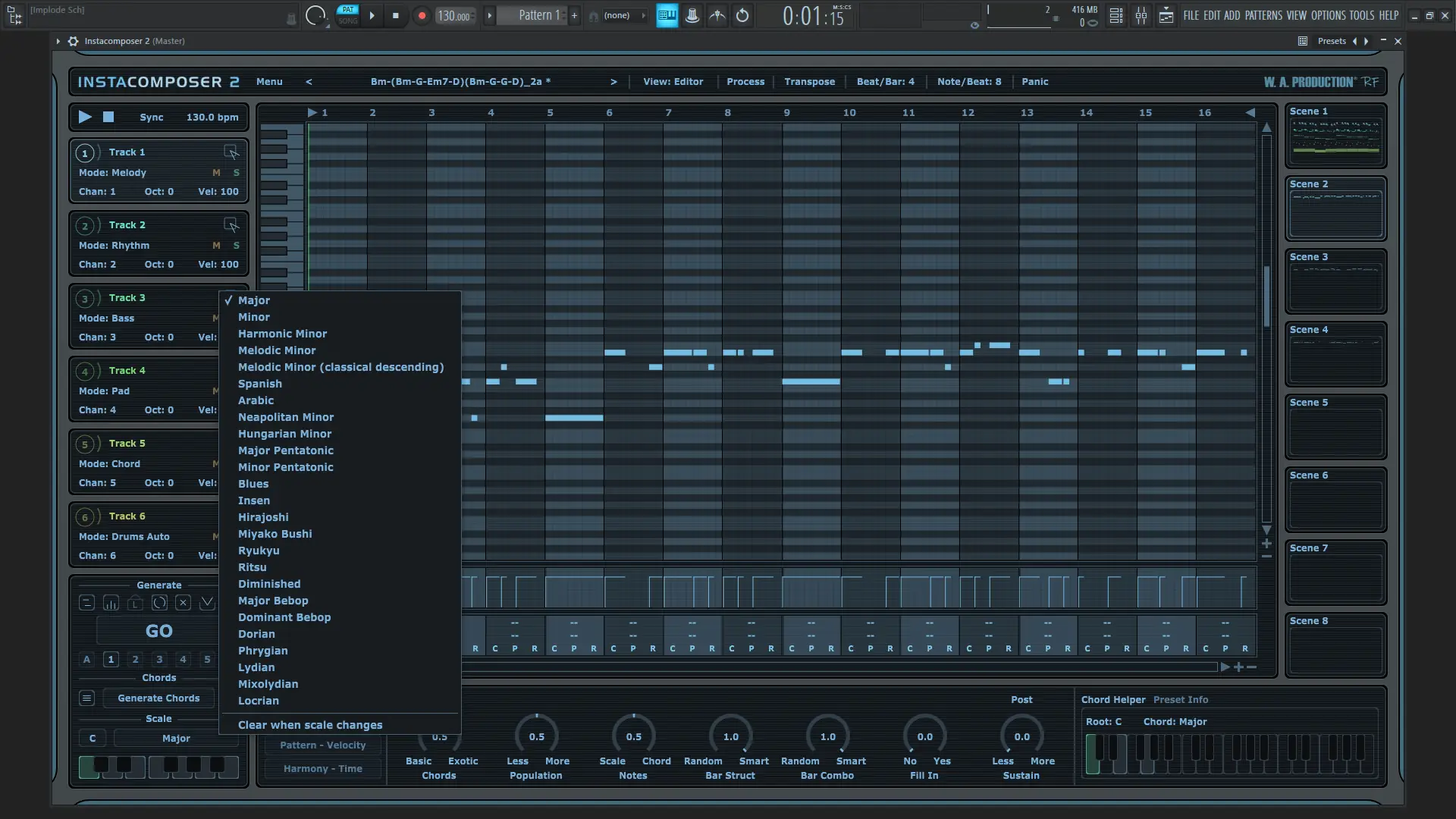Mute Track 1 with M toggle
The height and width of the screenshot is (819, 1456).
pyautogui.click(x=216, y=173)
